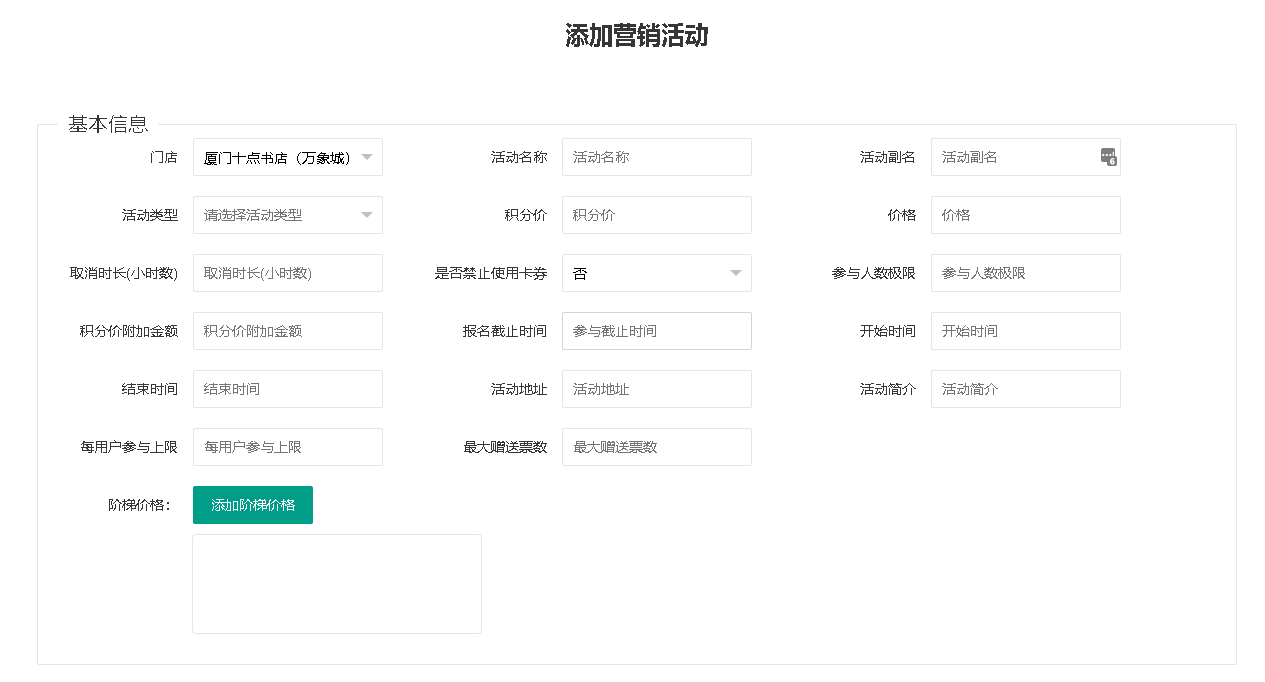Open the 门店 store dropdown

(x=287, y=157)
